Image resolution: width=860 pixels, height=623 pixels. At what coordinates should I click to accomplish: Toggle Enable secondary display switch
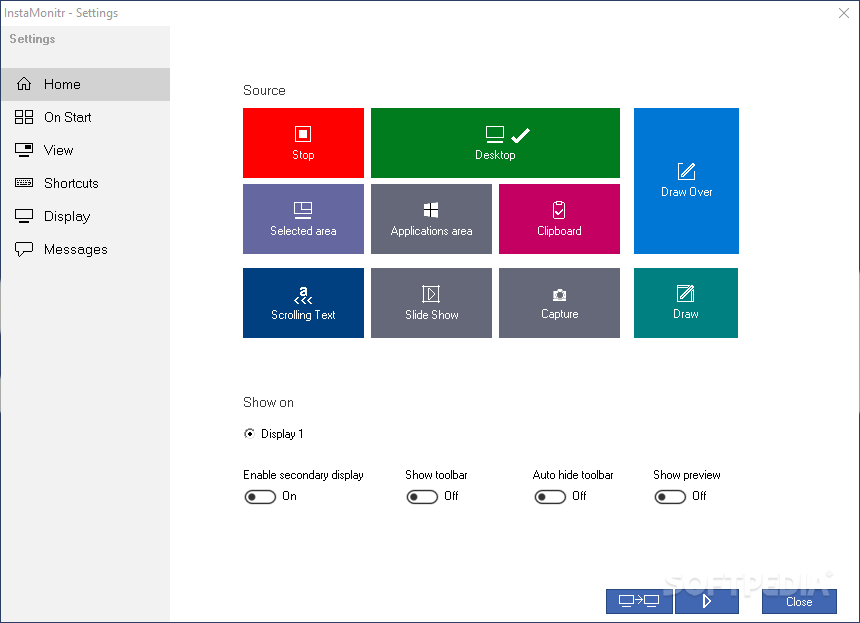pyautogui.click(x=260, y=497)
